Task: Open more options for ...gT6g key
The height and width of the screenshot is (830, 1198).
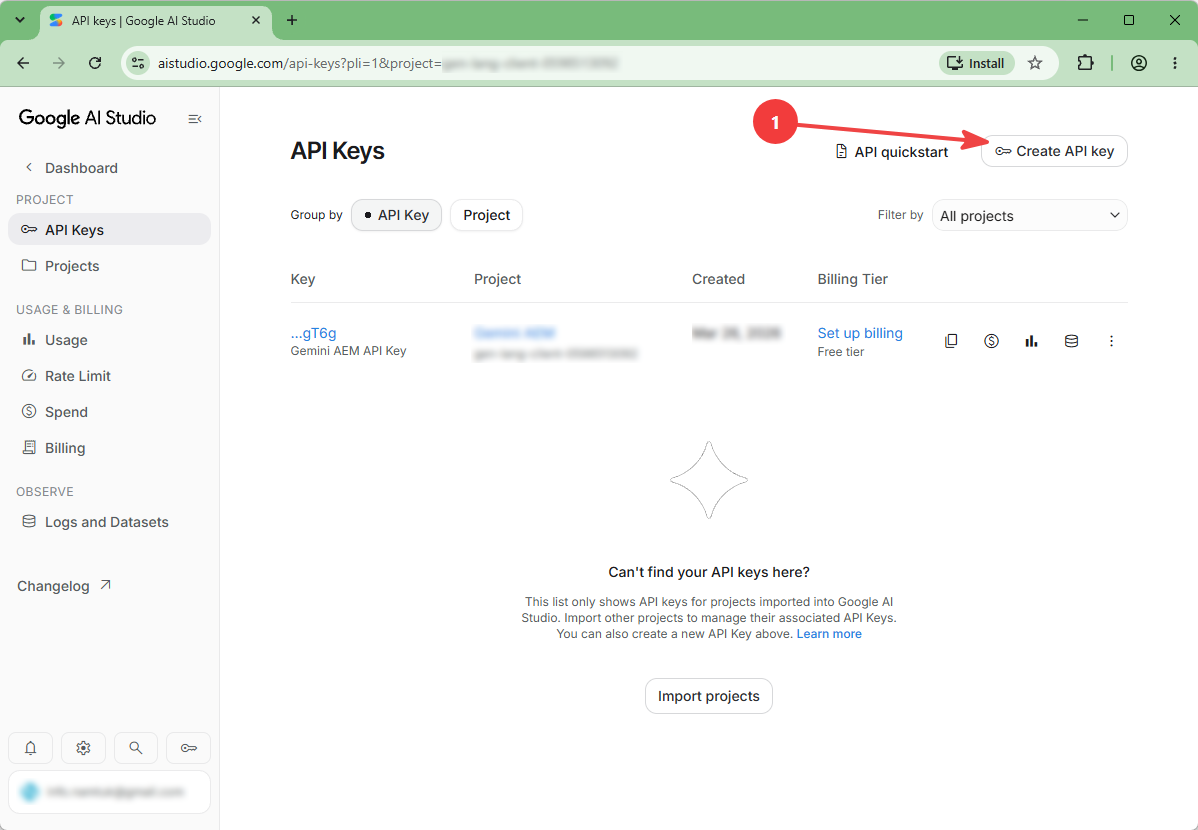Action: (x=1112, y=341)
